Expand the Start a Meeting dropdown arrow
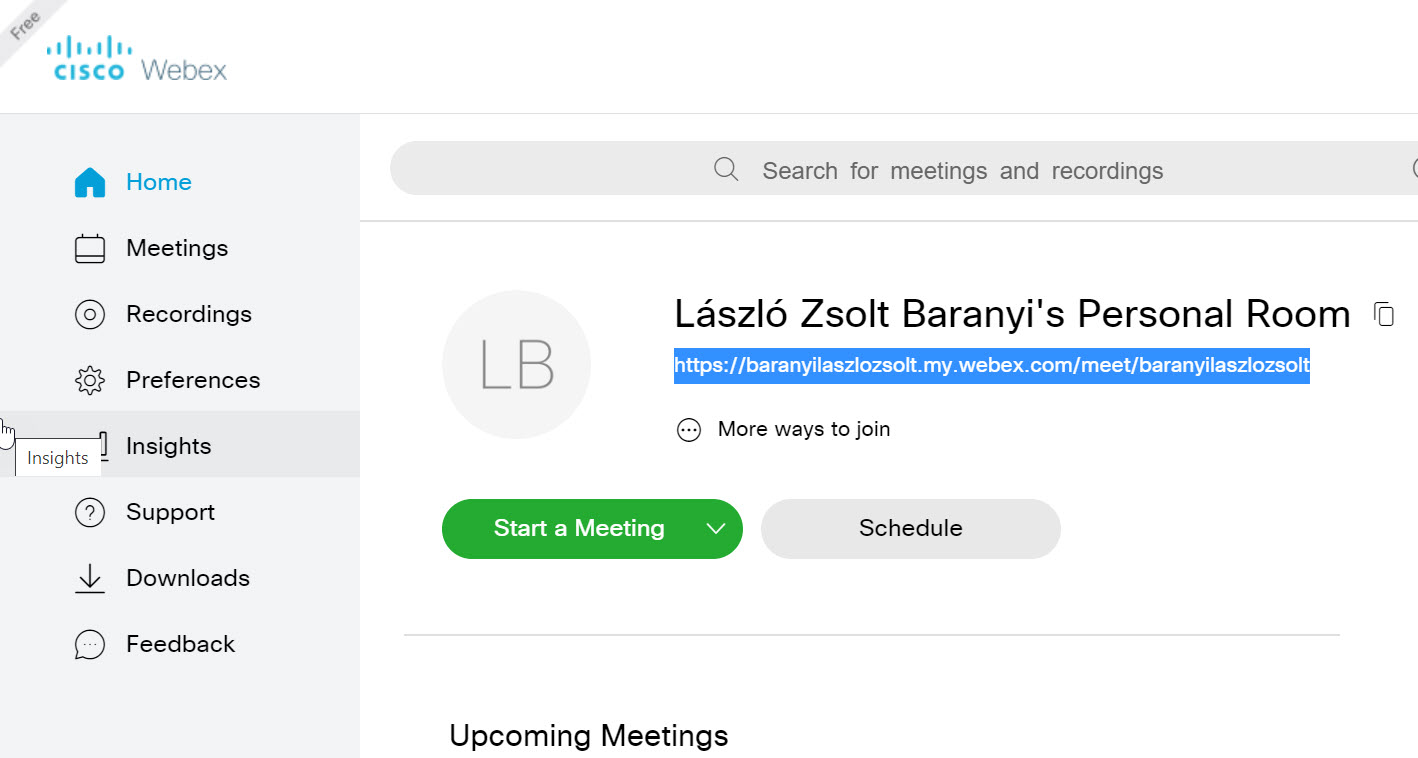The image size is (1418, 758). 716,529
